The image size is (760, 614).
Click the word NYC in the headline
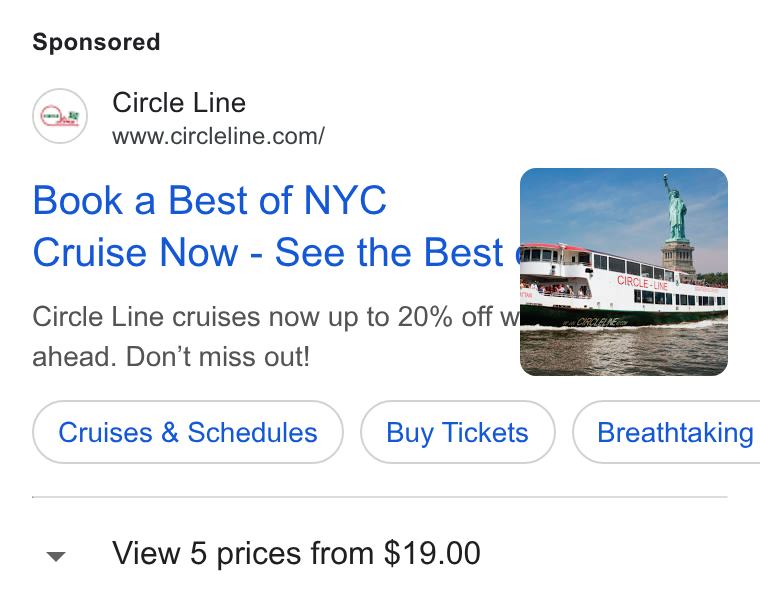pyautogui.click(x=345, y=200)
